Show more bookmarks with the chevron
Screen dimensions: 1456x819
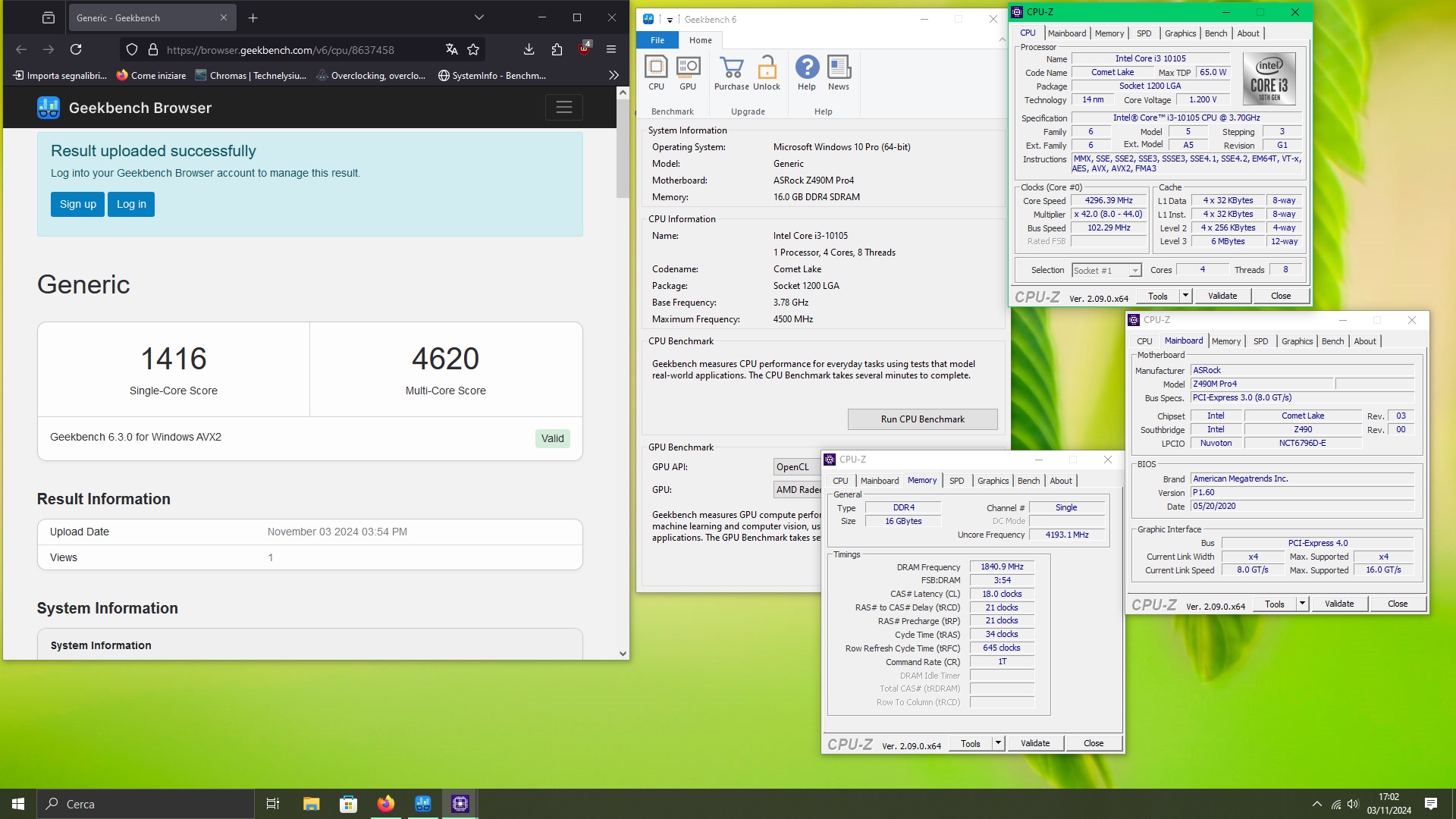(x=613, y=75)
